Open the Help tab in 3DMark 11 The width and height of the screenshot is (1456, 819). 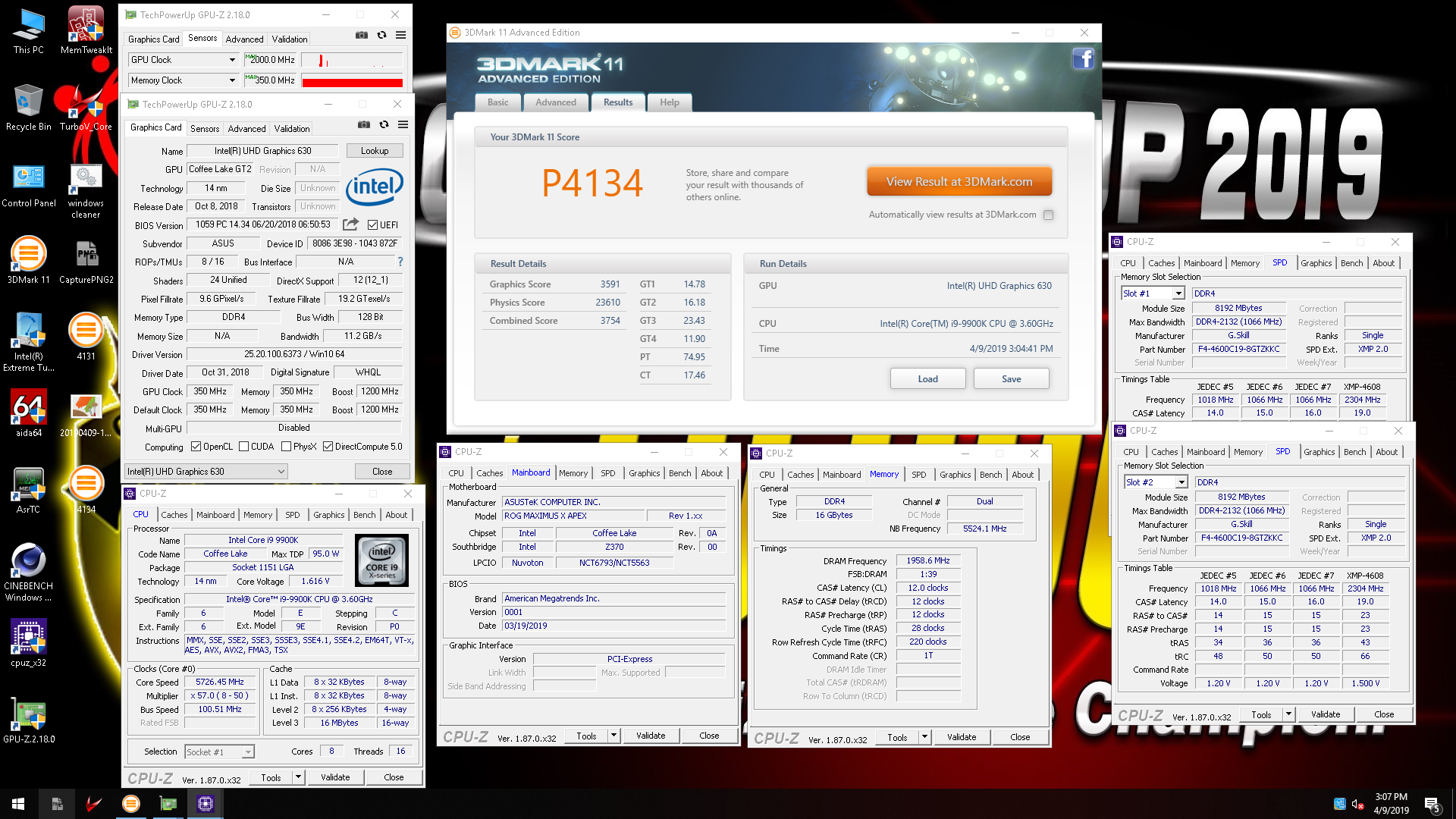(x=670, y=102)
